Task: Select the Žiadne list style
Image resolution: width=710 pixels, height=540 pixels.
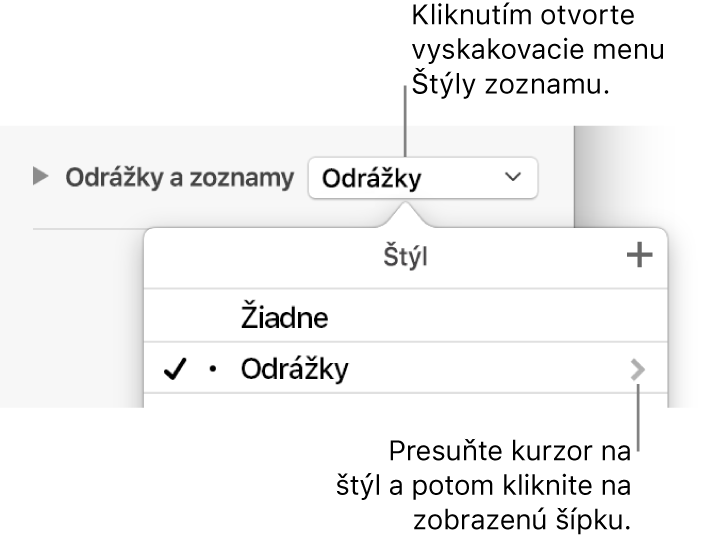Action: tap(285, 318)
